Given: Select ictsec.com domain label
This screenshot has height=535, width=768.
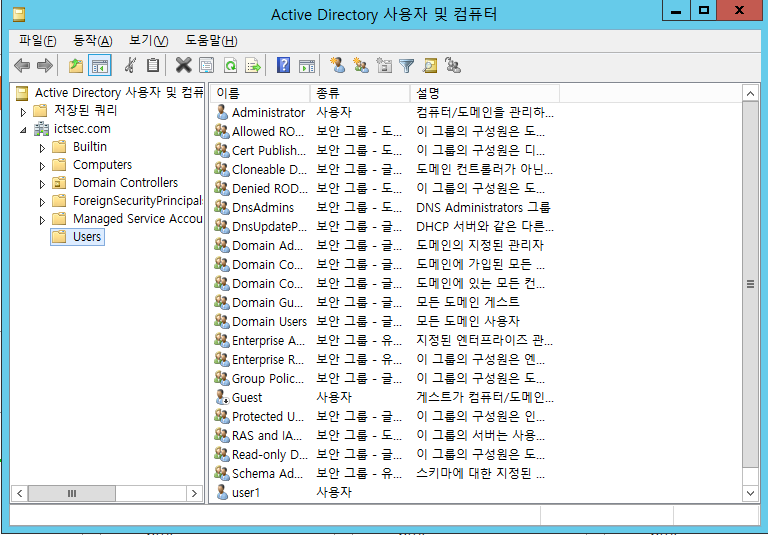Looking at the screenshot, I should (82, 129).
